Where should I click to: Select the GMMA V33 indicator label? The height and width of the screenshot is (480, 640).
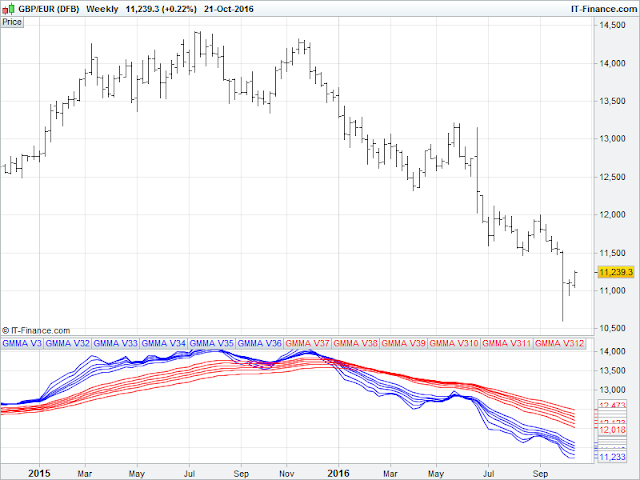[x=116, y=344]
